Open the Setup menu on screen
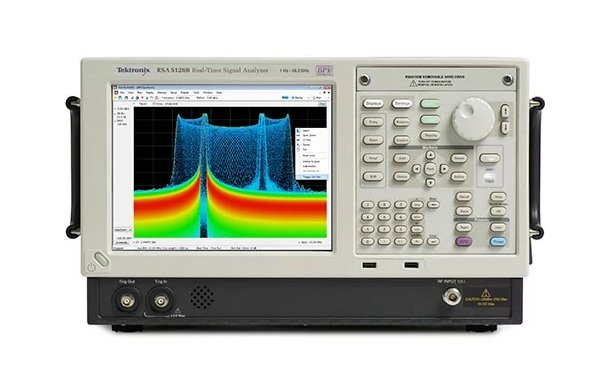 [x=173, y=93]
